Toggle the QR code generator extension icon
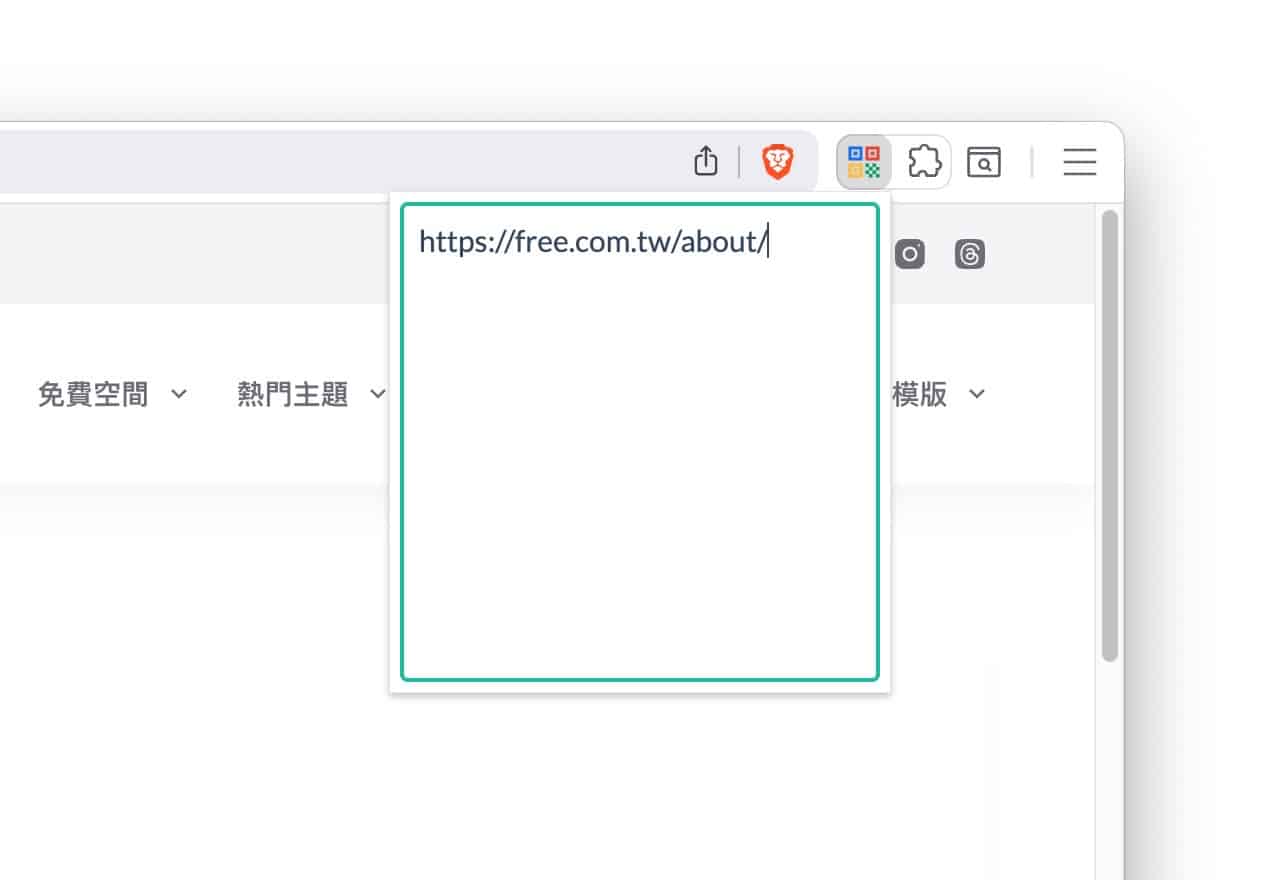The height and width of the screenshot is (880, 1280). (864, 161)
